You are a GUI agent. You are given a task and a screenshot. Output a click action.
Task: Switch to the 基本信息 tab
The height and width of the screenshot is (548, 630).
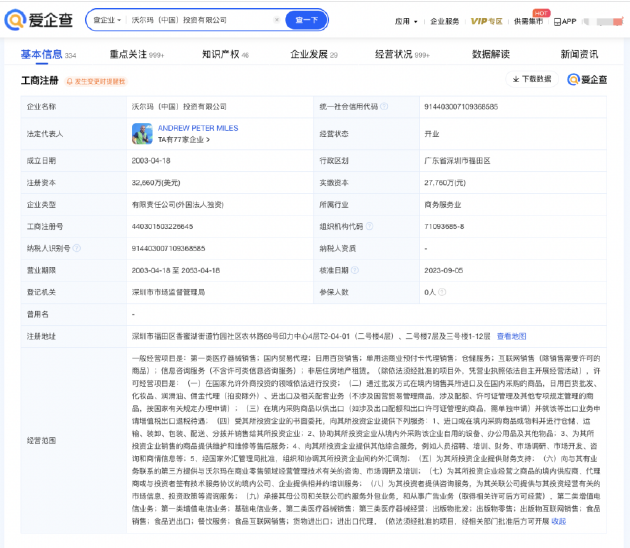coord(48,54)
